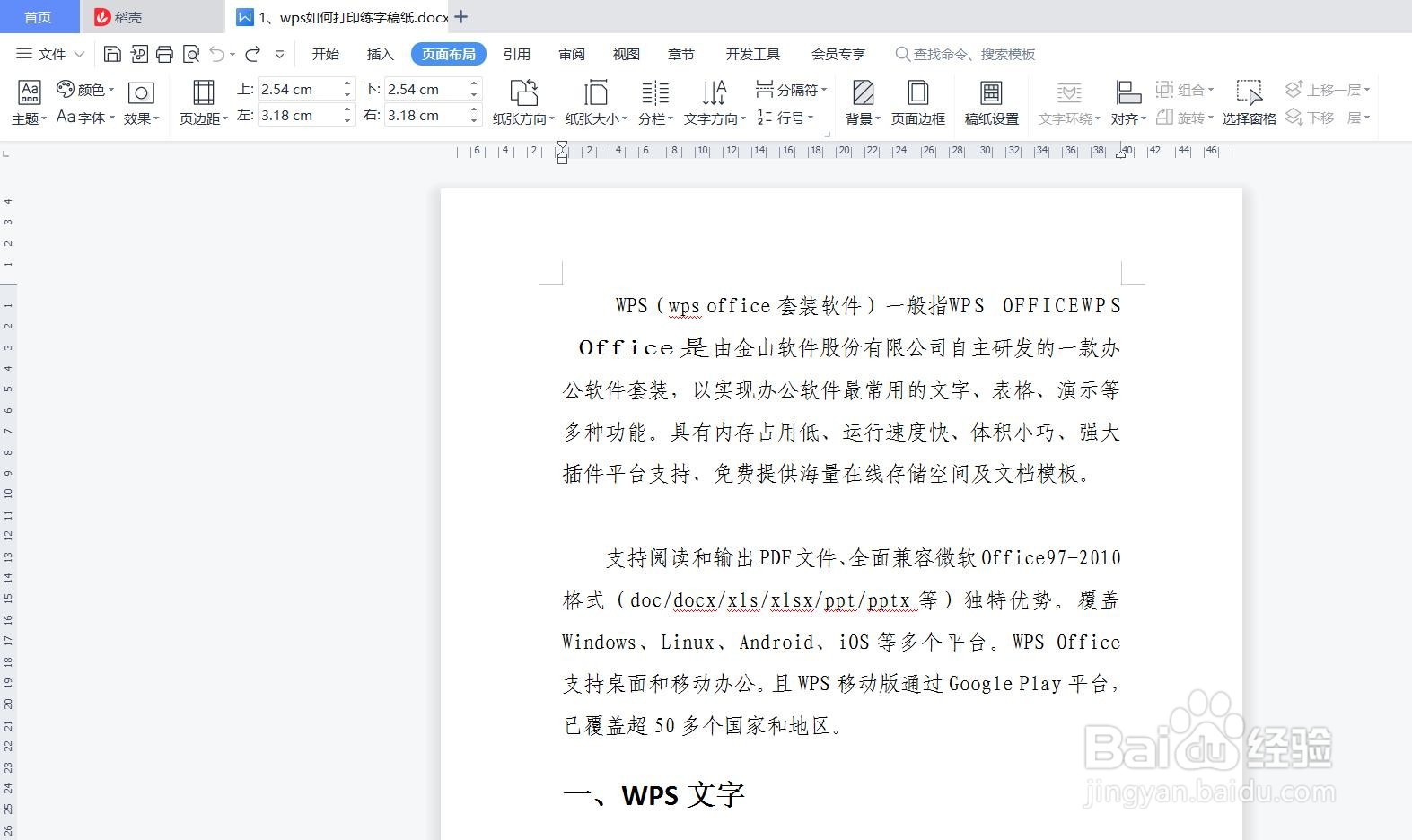
Task: Click the 页面边框 page border icon
Action: click(917, 92)
